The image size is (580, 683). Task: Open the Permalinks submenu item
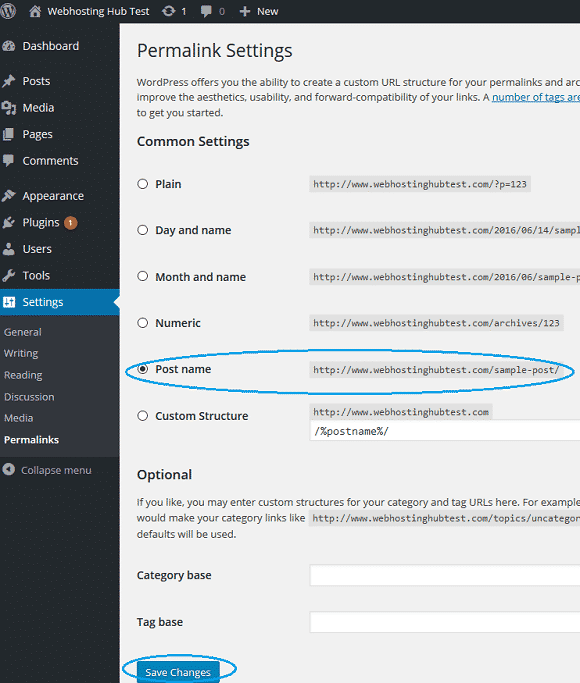click(31, 440)
